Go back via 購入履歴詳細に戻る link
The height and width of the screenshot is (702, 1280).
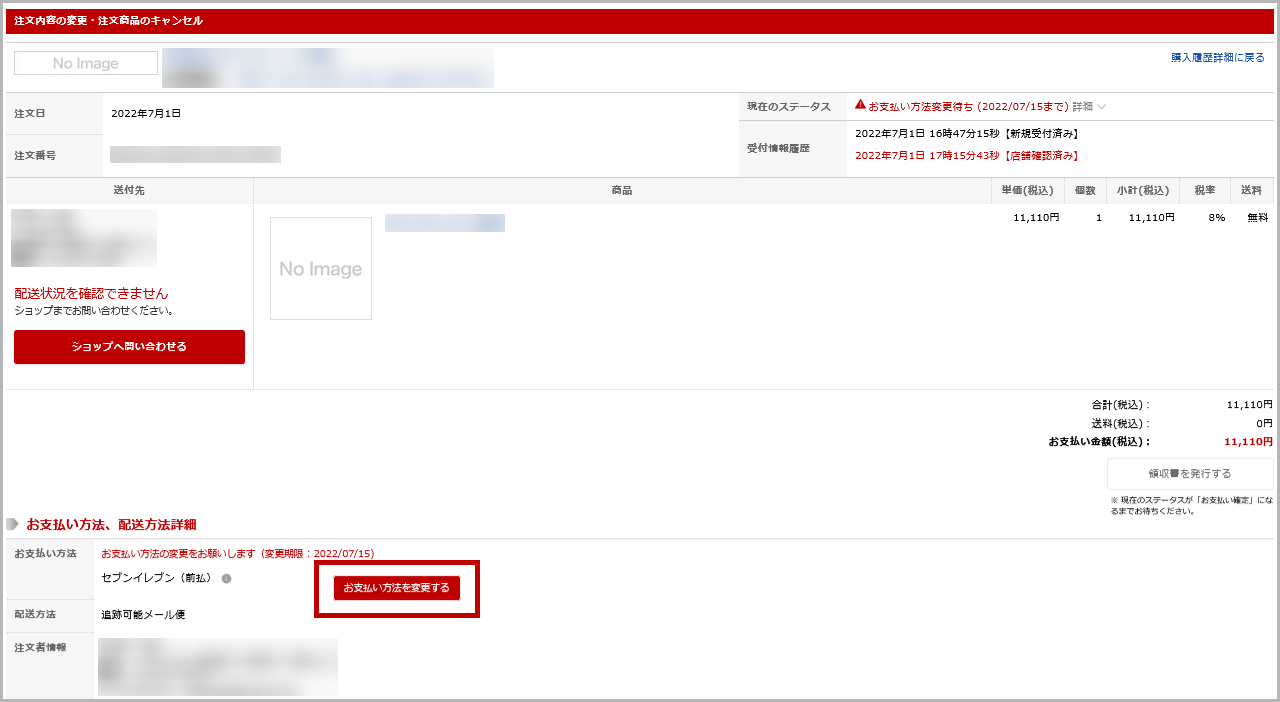coord(1217,58)
